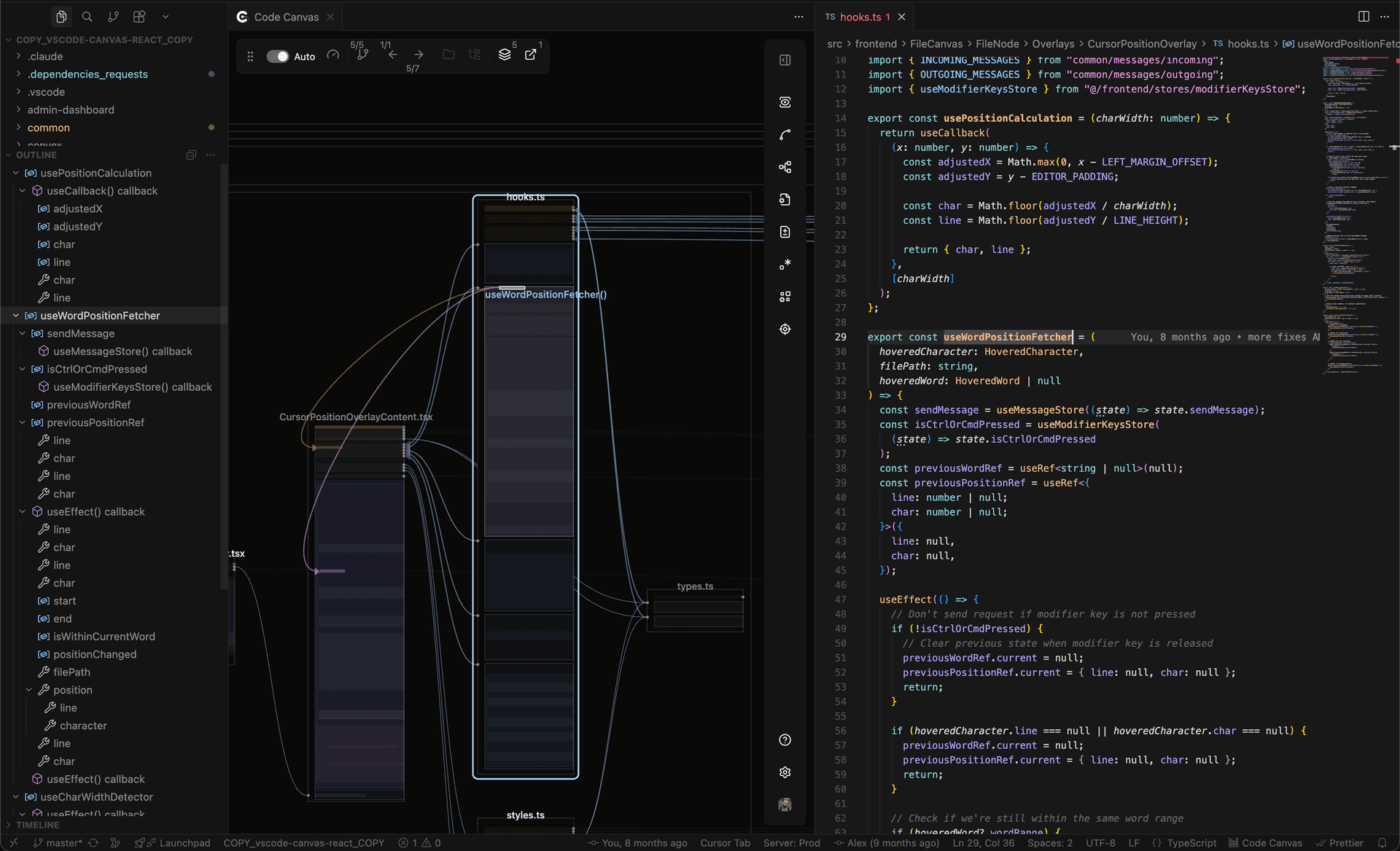Click the speedometer gauge icon next to Auto
Screen dimensions: 1400x851
tap(333, 55)
